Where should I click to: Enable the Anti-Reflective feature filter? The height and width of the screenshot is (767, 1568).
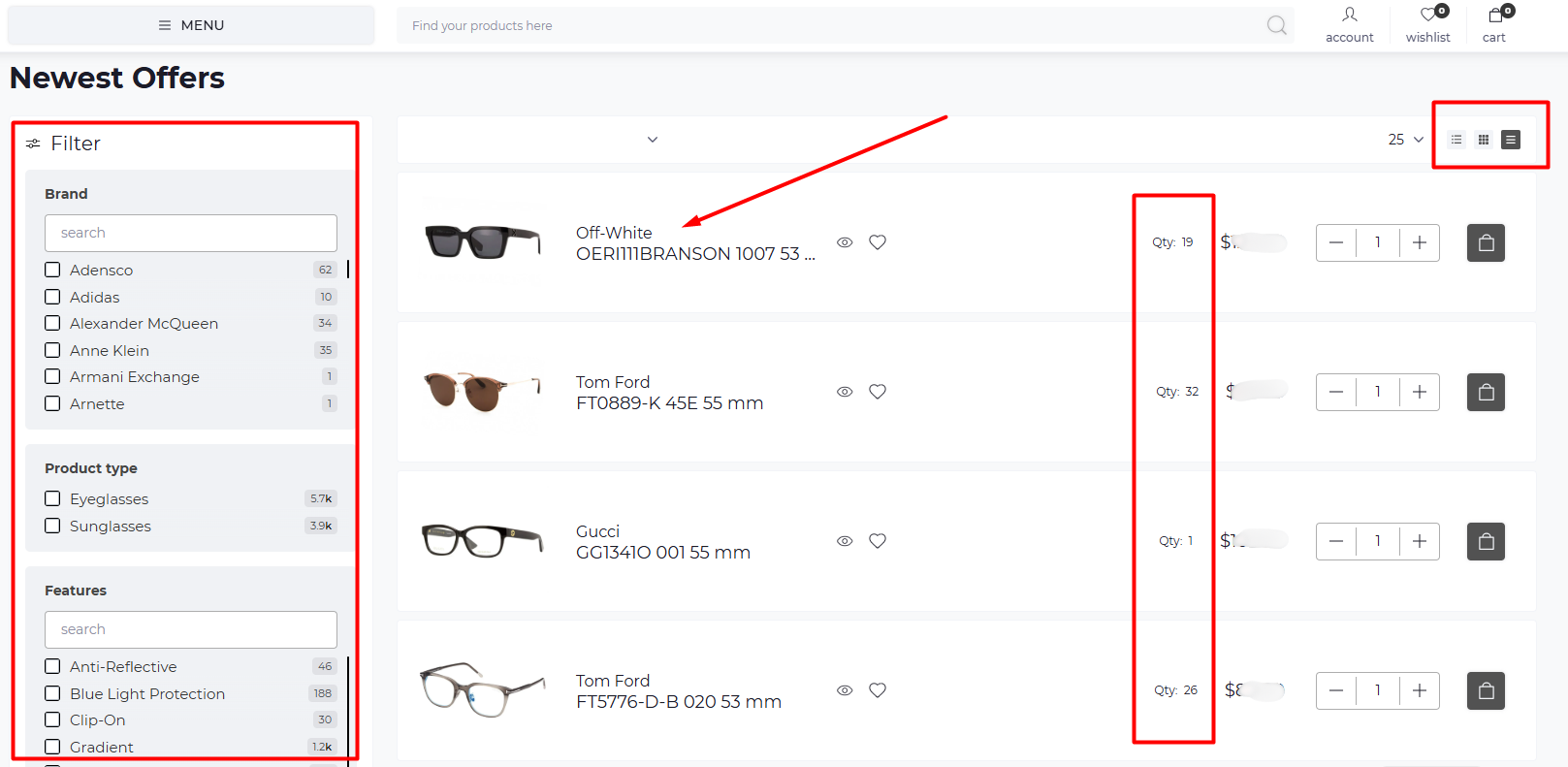52,666
